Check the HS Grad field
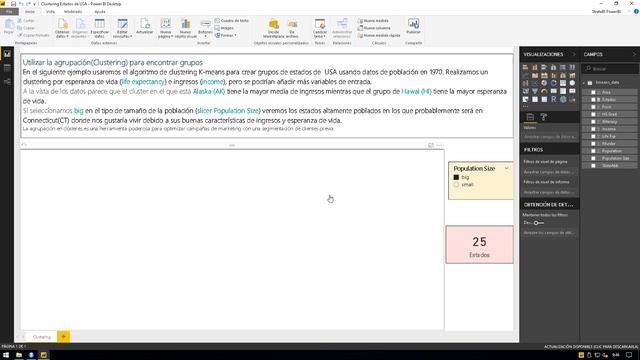Viewport: 640px width, 360px height. click(593, 114)
